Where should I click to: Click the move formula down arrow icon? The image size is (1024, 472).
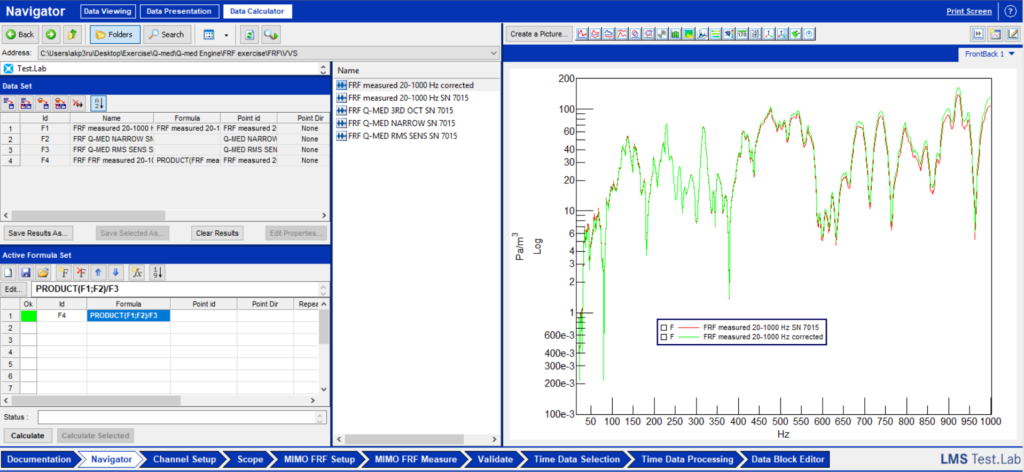pyautogui.click(x=116, y=273)
